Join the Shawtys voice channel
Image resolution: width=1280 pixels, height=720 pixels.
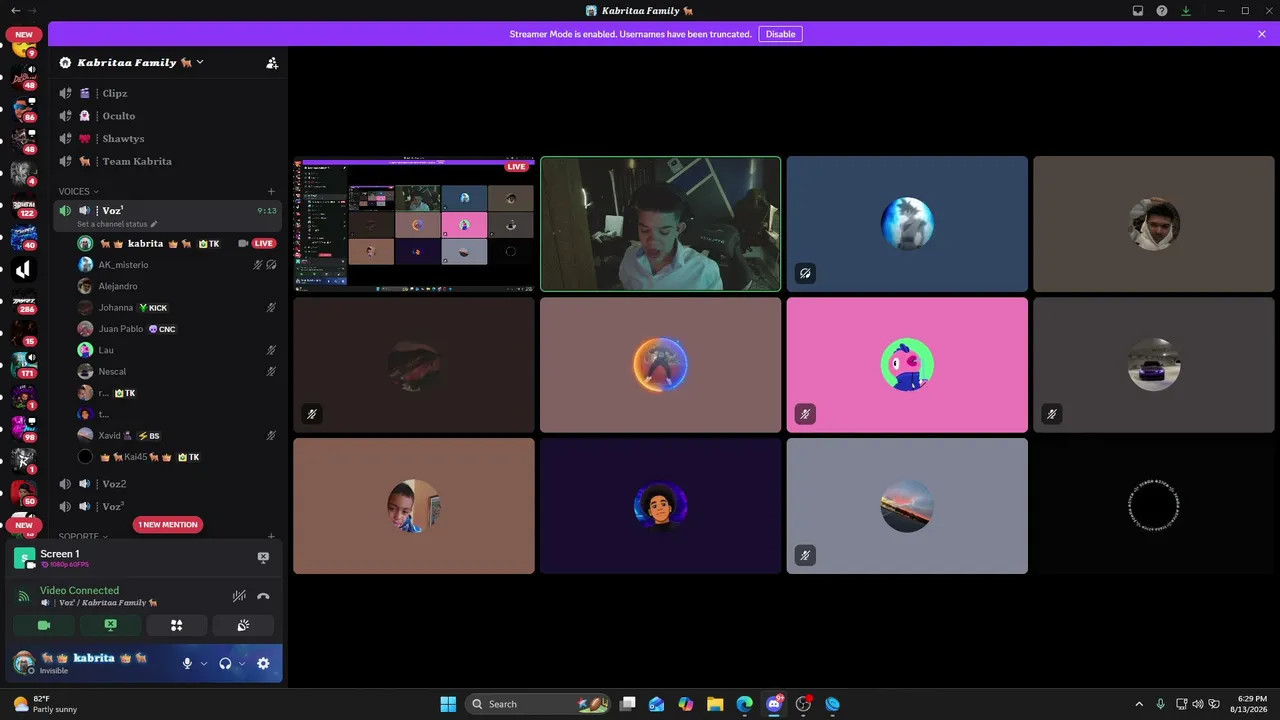168,139
